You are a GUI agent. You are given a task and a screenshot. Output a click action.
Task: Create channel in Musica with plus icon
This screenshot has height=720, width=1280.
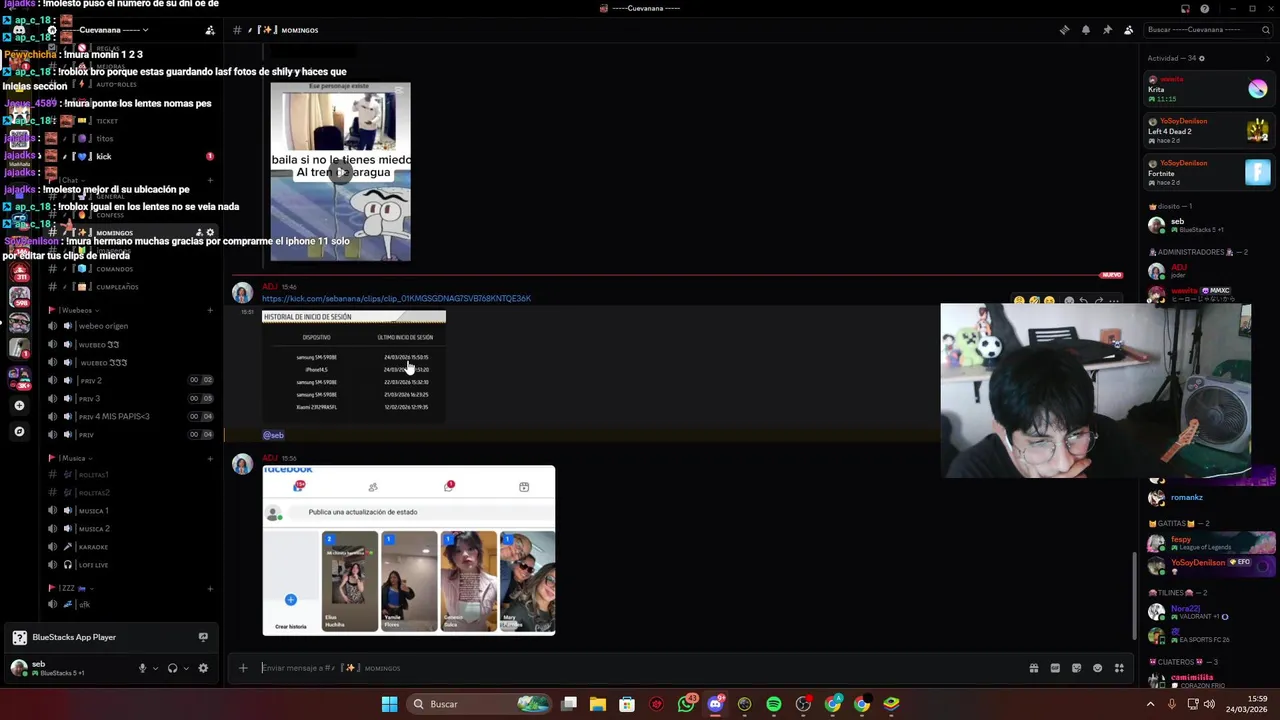tap(210, 458)
